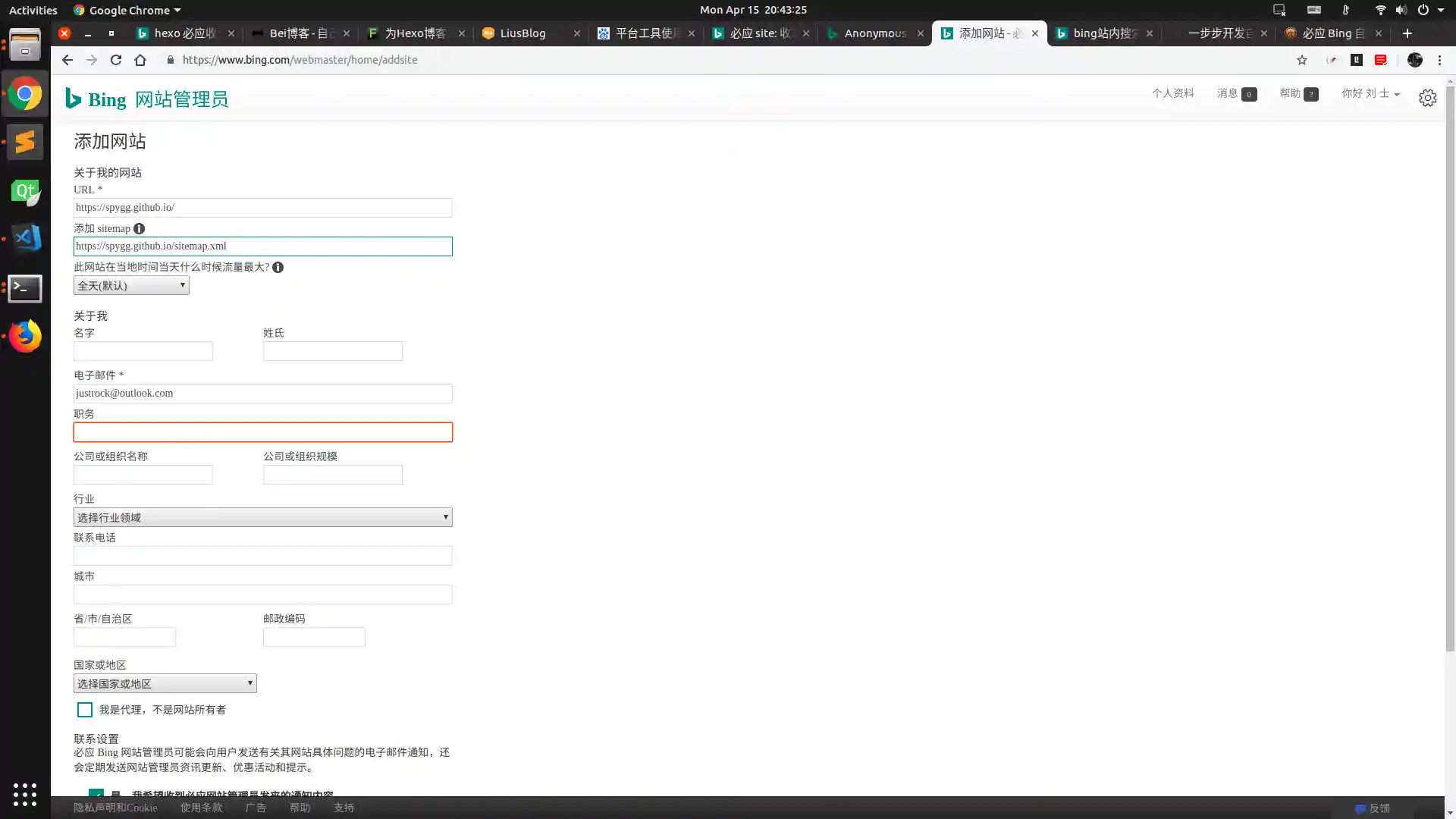The width and height of the screenshot is (1456, 819).
Task: Click the 姓氏 last name field
Action: pyautogui.click(x=333, y=351)
